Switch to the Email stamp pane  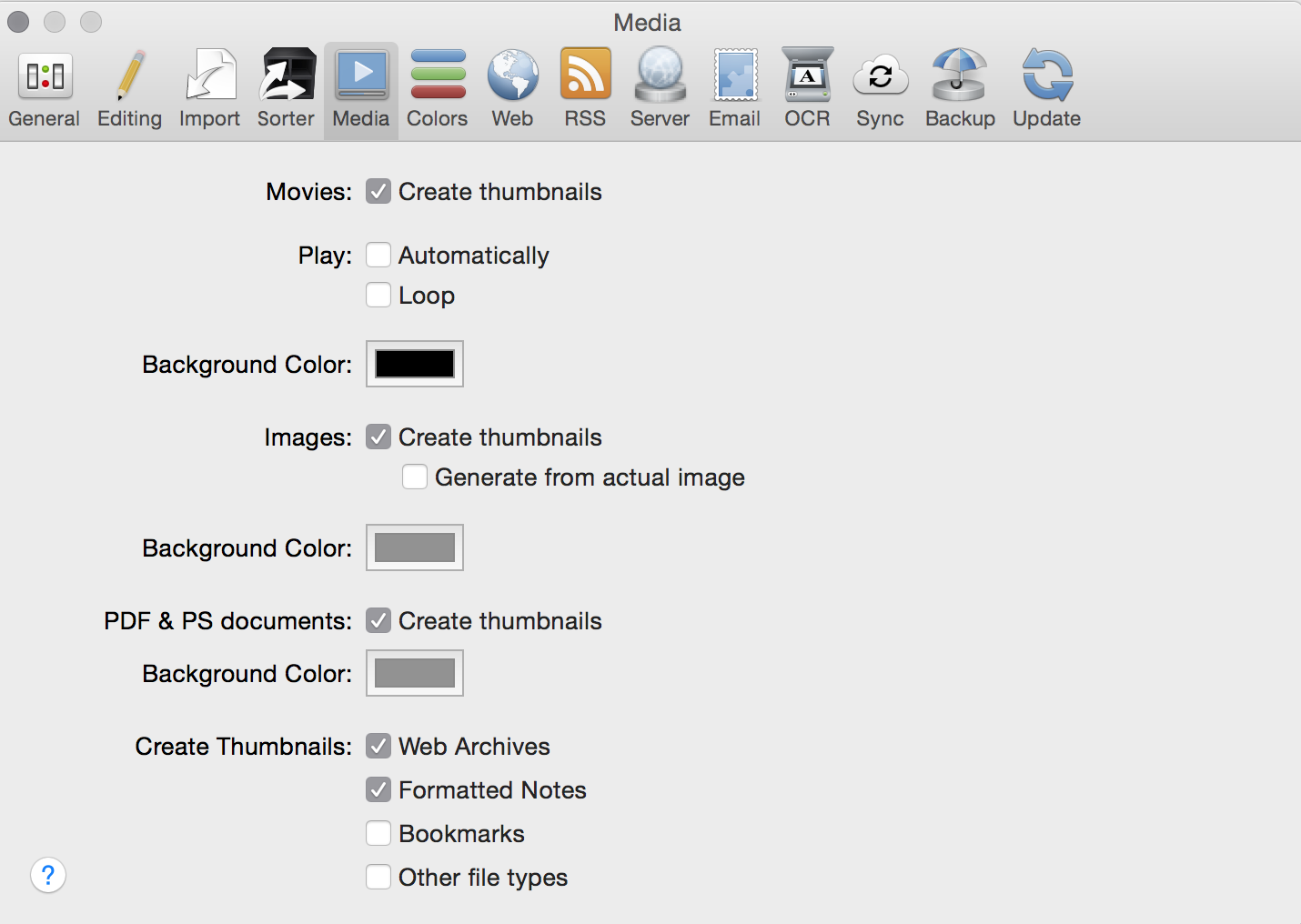click(735, 89)
